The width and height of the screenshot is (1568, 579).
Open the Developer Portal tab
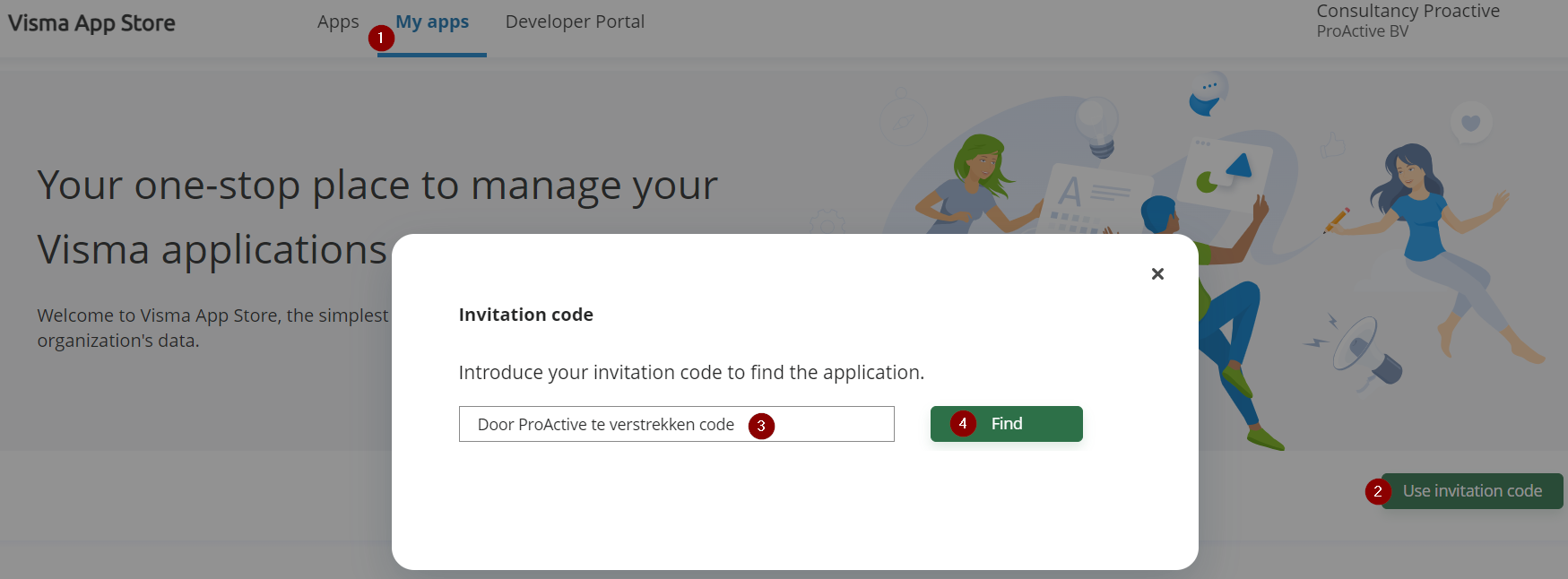coord(575,22)
